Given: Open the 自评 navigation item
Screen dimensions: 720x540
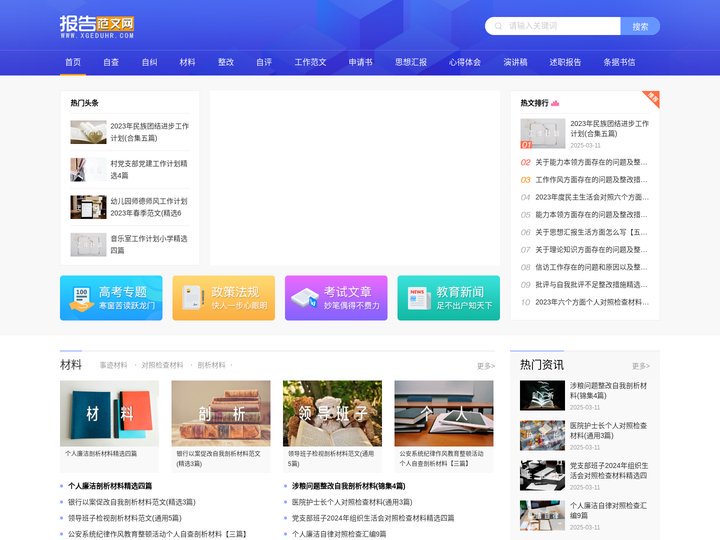Looking at the screenshot, I should (x=264, y=62).
